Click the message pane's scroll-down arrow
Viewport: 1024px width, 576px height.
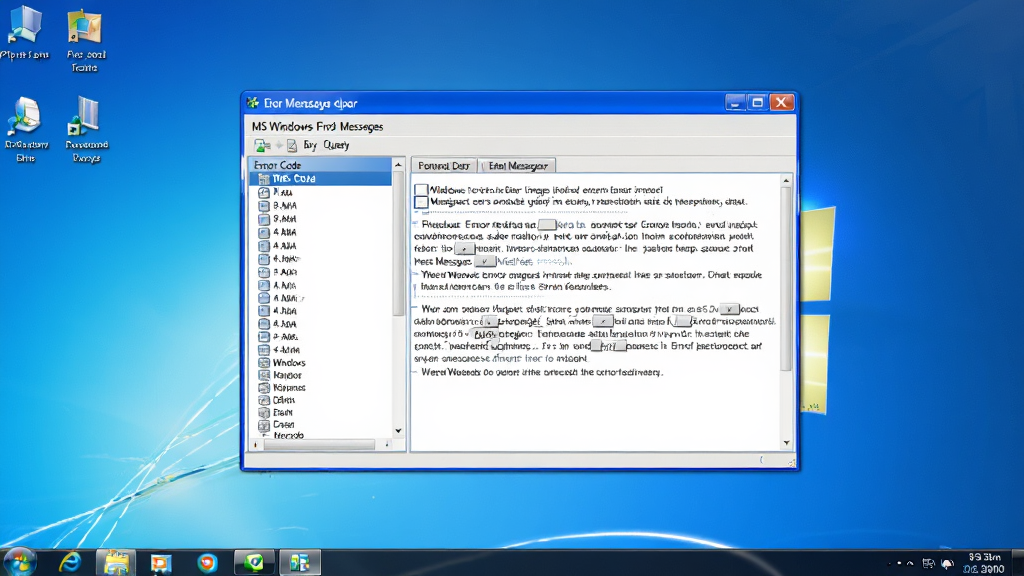pyautogui.click(x=786, y=443)
